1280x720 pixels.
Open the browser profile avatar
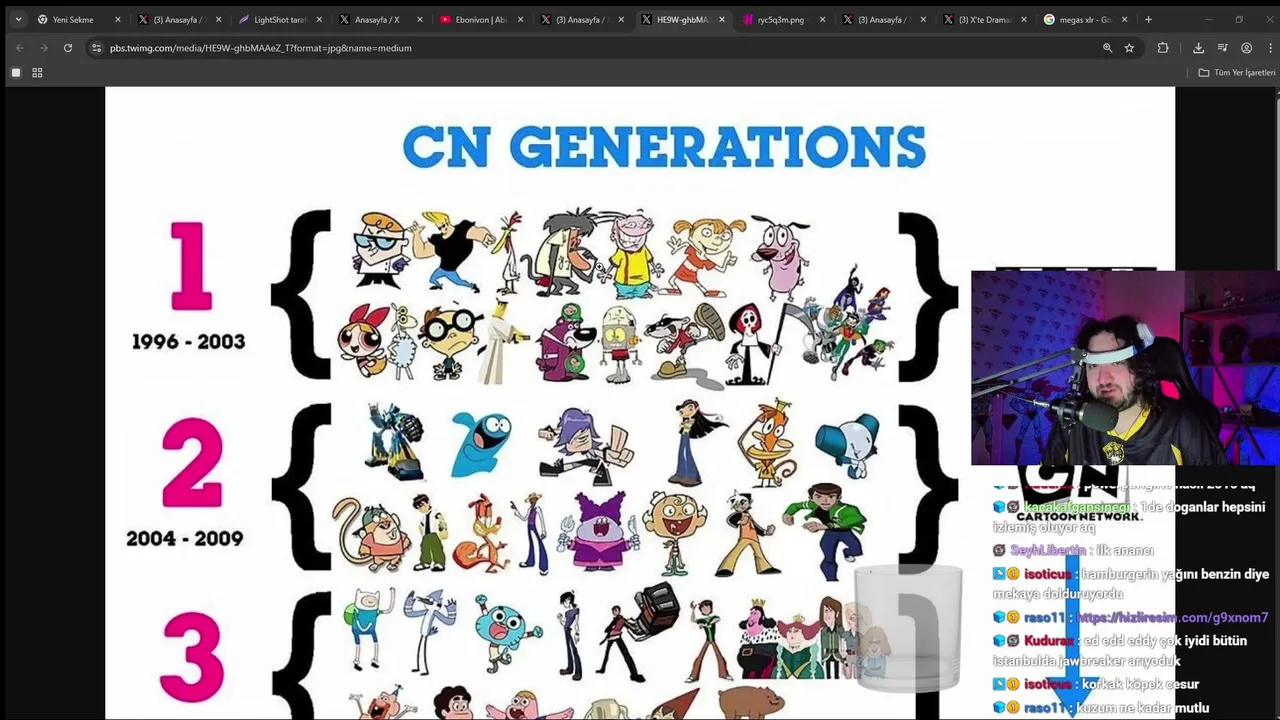pyautogui.click(x=1246, y=48)
